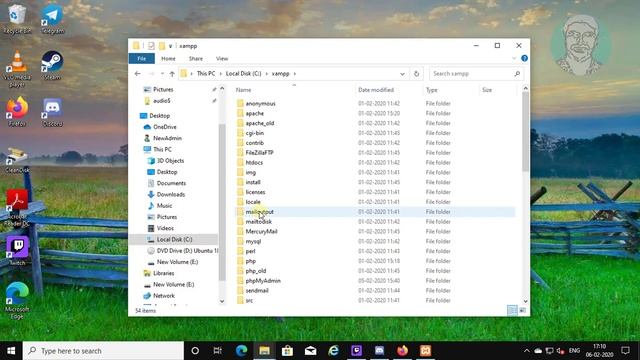
Task: Select the sendmail folder
Action: click(x=257, y=291)
